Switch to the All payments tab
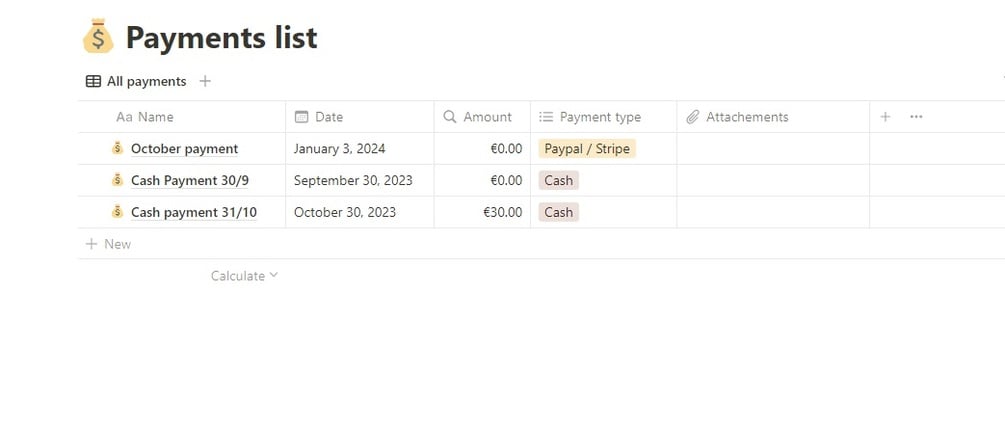This screenshot has height=425, width=1005. (136, 81)
